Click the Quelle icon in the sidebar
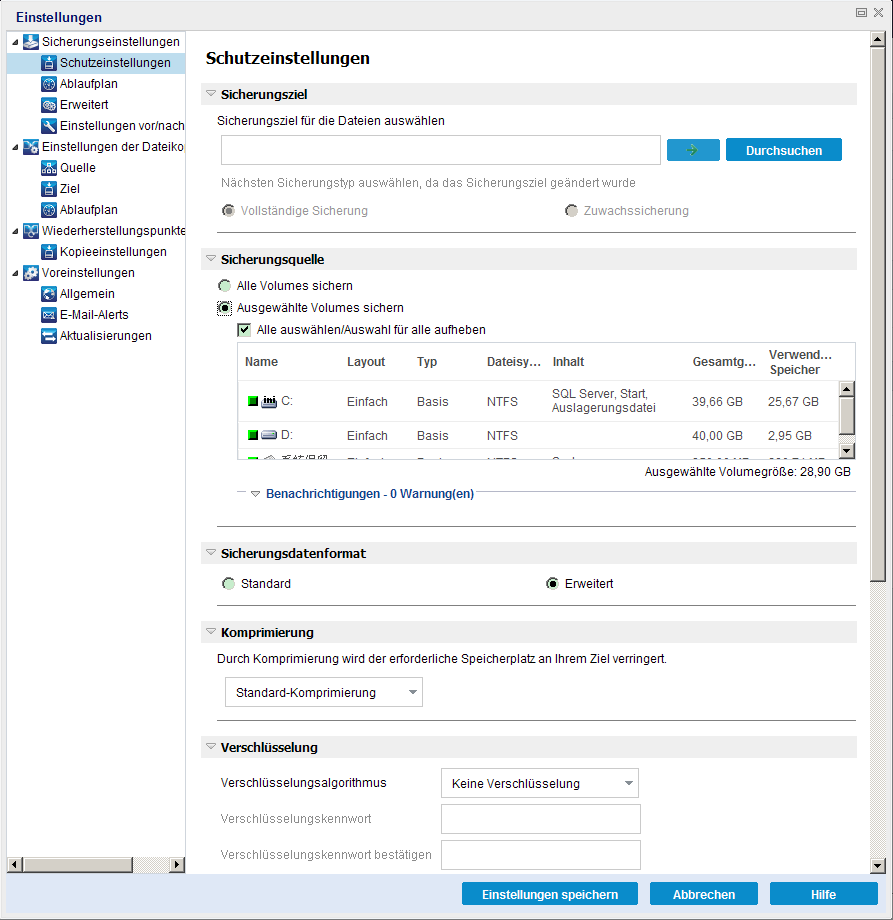The height and width of the screenshot is (920, 893). 49,168
